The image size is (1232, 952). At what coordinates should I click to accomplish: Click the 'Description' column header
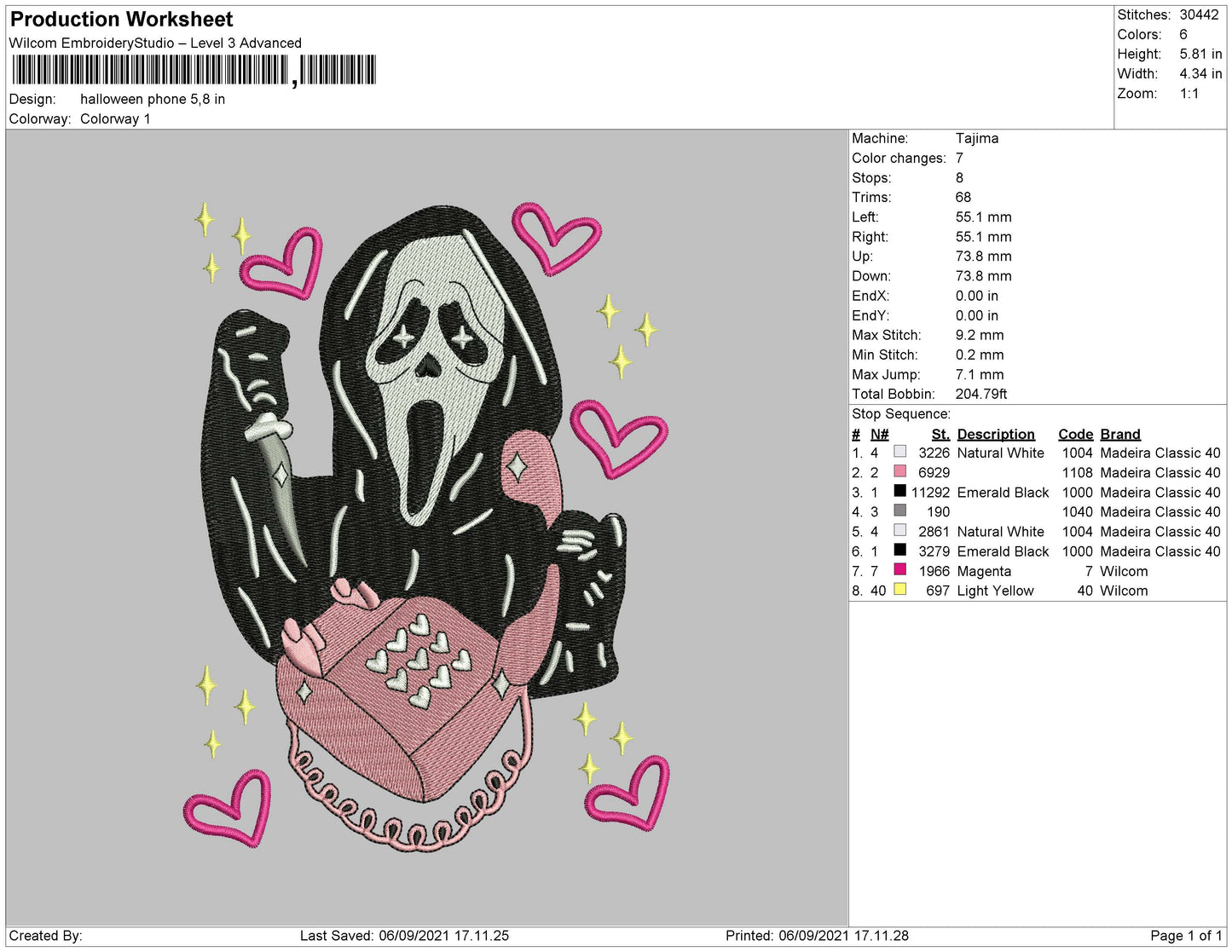coord(996,434)
